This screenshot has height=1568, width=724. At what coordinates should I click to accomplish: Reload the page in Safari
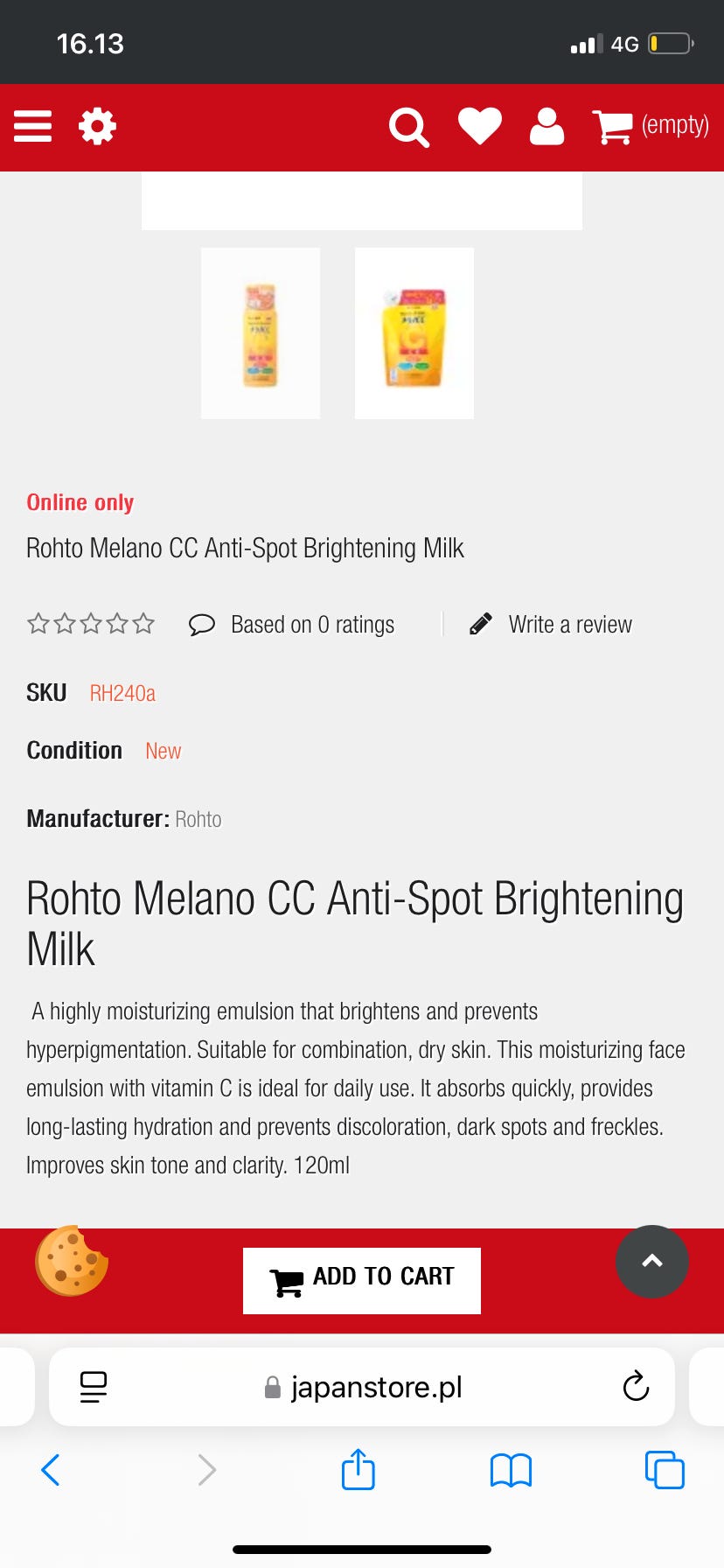click(636, 1386)
